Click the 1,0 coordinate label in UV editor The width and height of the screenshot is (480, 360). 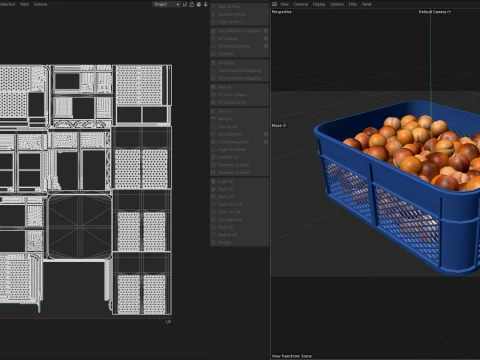click(168, 321)
